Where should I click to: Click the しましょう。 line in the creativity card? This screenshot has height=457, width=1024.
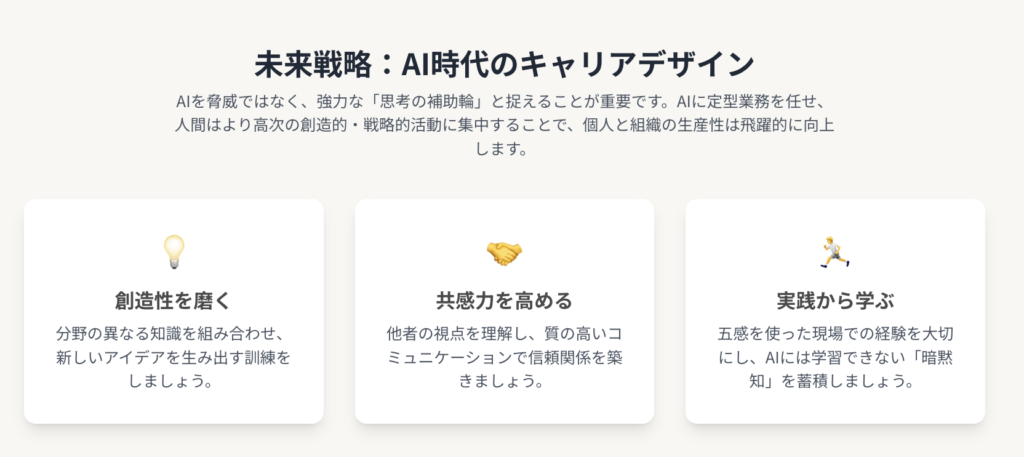point(174,382)
